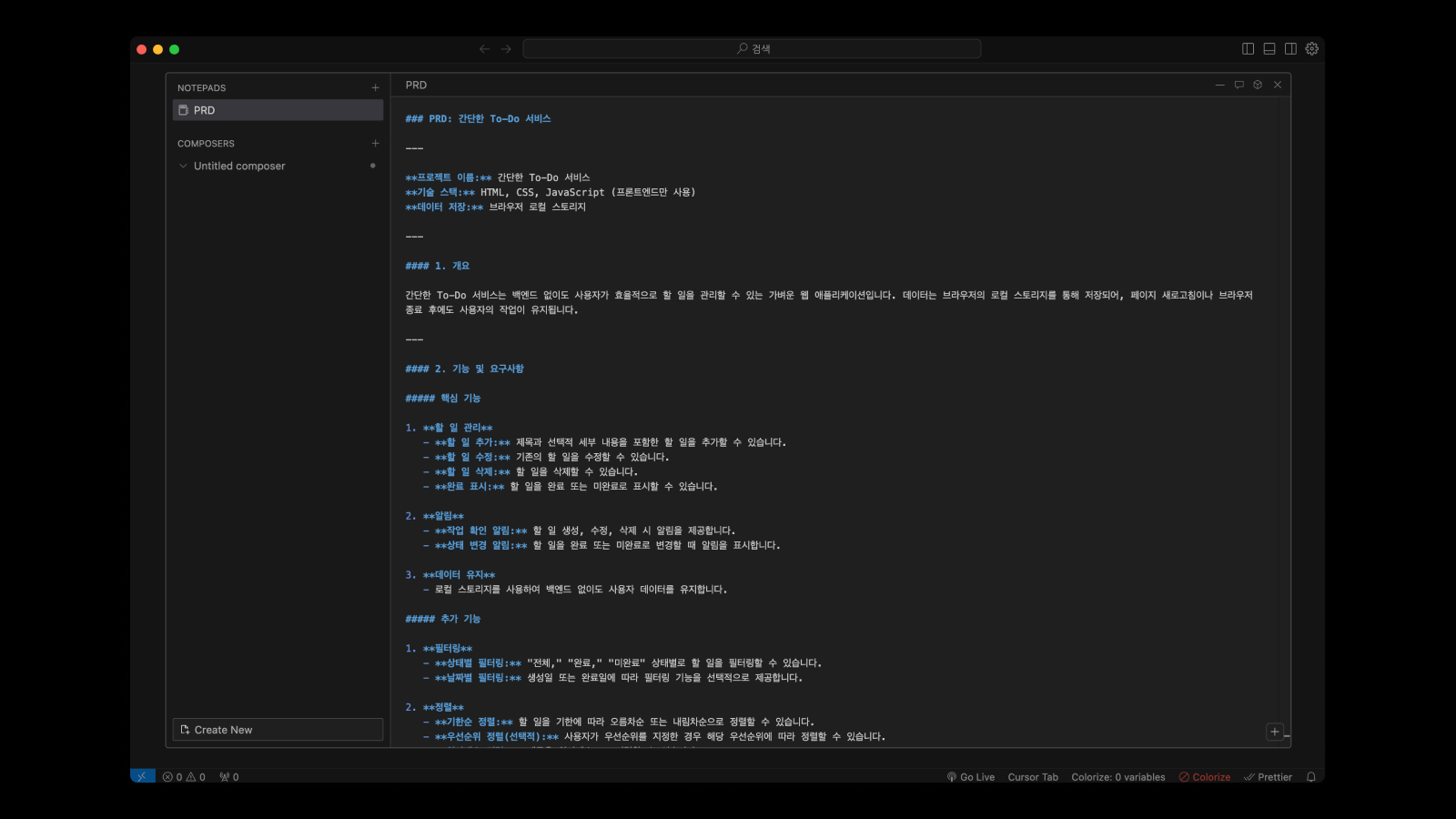Click the '##### 핵심 기능' heading

[x=443, y=399]
